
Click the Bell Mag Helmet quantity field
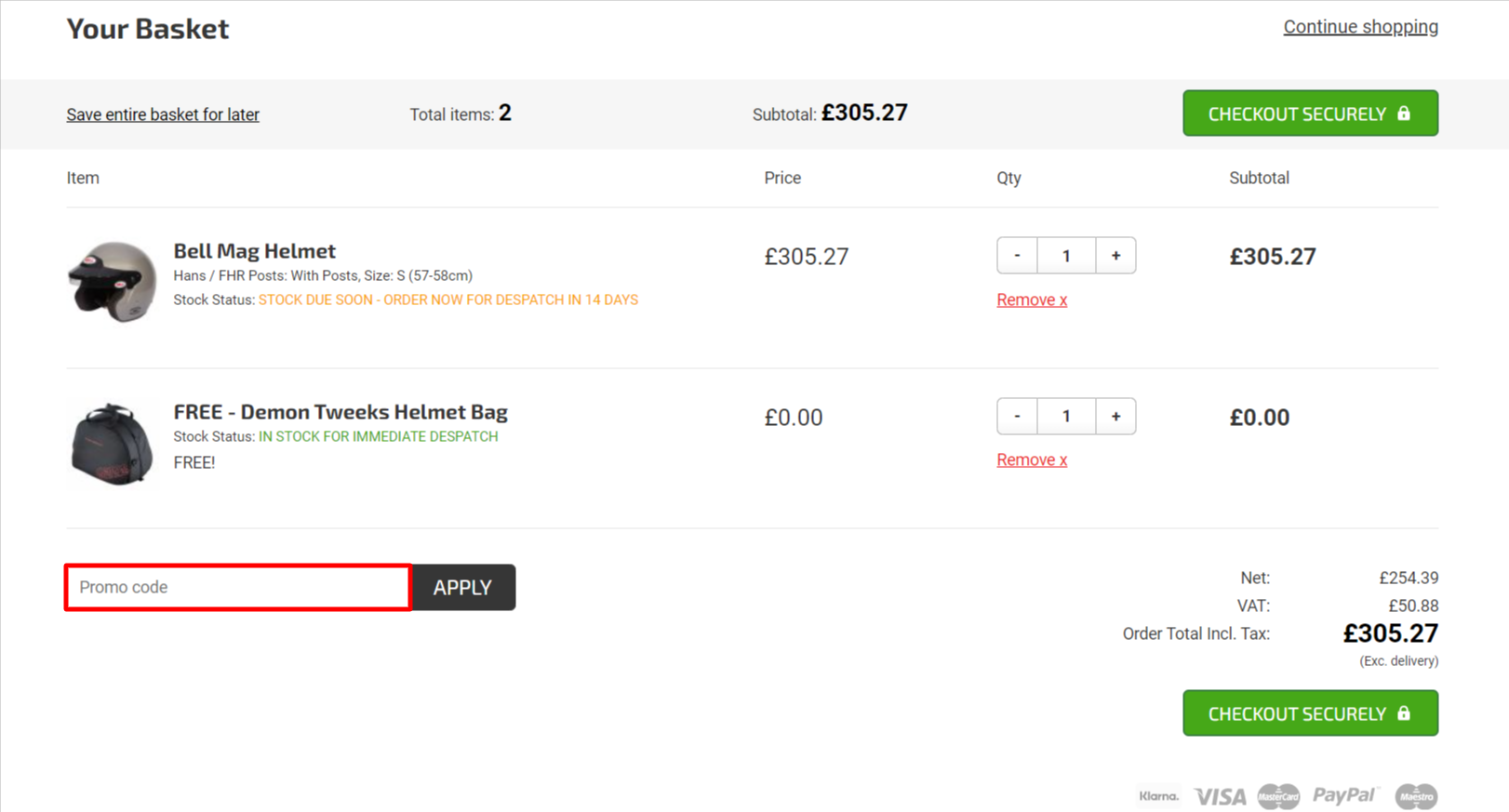point(1066,256)
